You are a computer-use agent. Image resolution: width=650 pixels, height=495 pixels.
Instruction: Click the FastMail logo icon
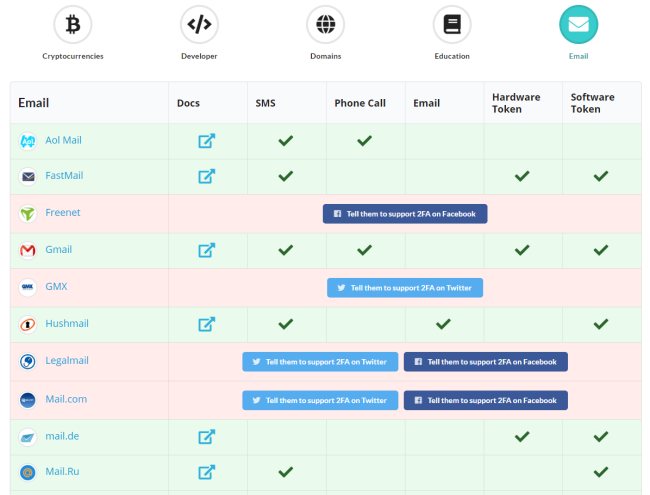[x=28, y=177]
